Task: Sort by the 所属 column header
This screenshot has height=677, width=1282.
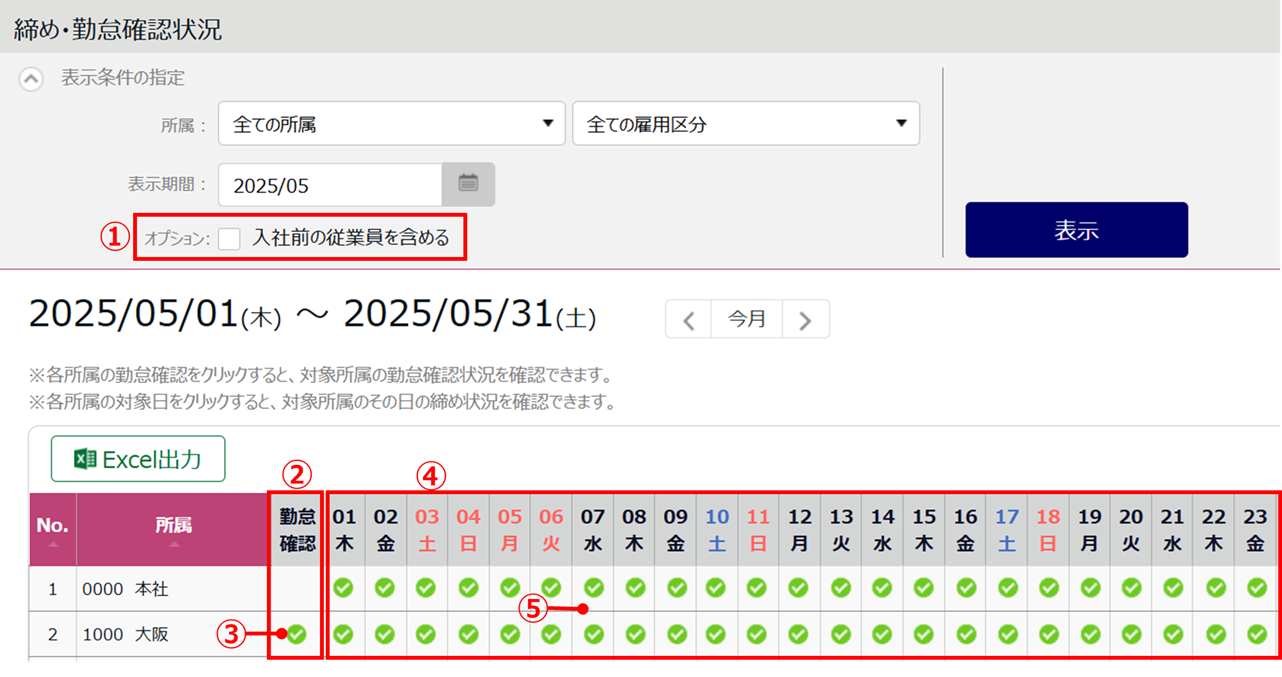Action: click(x=173, y=530)
